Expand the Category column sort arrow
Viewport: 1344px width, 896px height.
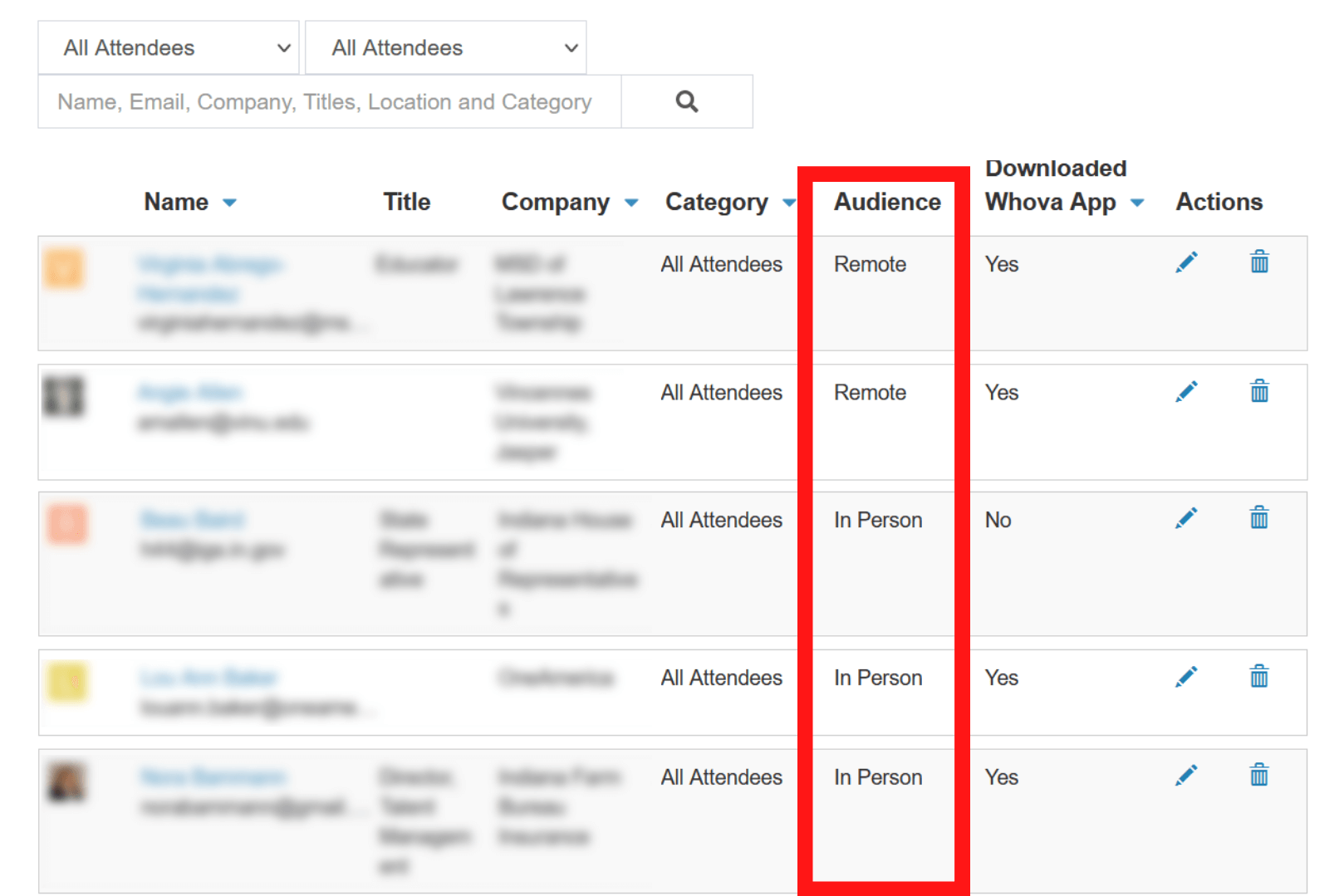[788, 203]
